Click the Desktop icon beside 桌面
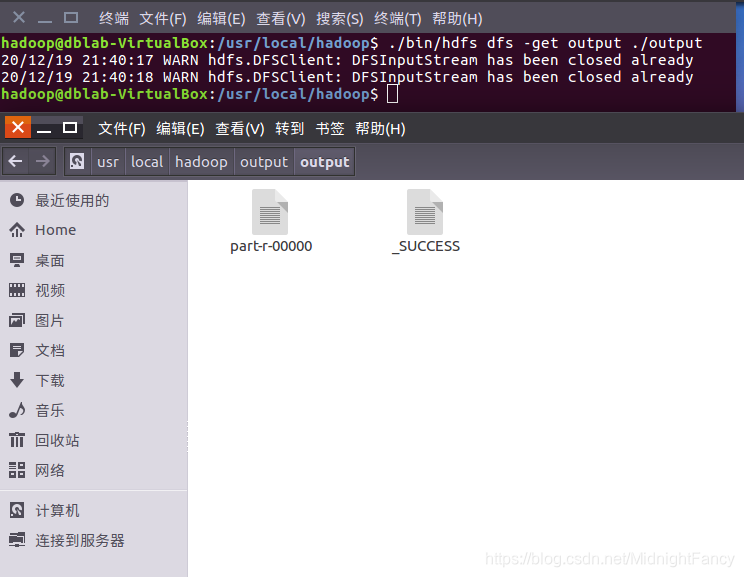Viewport: 744px width, 577px height. (x=17, y=260)
